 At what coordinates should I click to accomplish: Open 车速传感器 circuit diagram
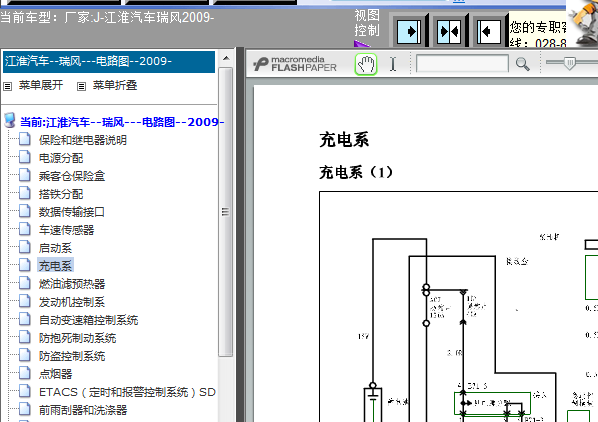(x=66, y=230)
